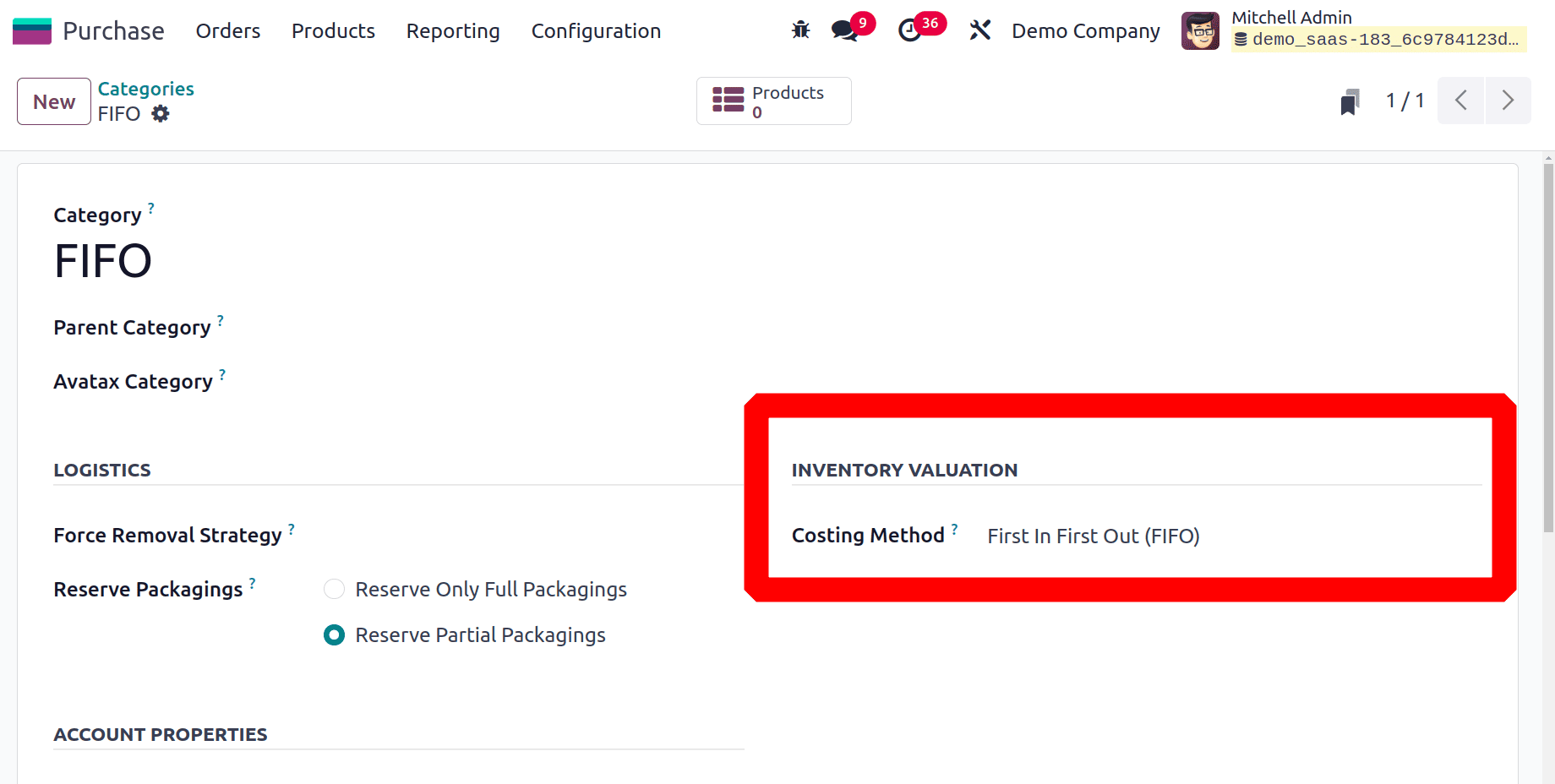Click the demo_saas database name label
The image size is (1555, 784).
pyautogui.click(x=1379, y=40)
